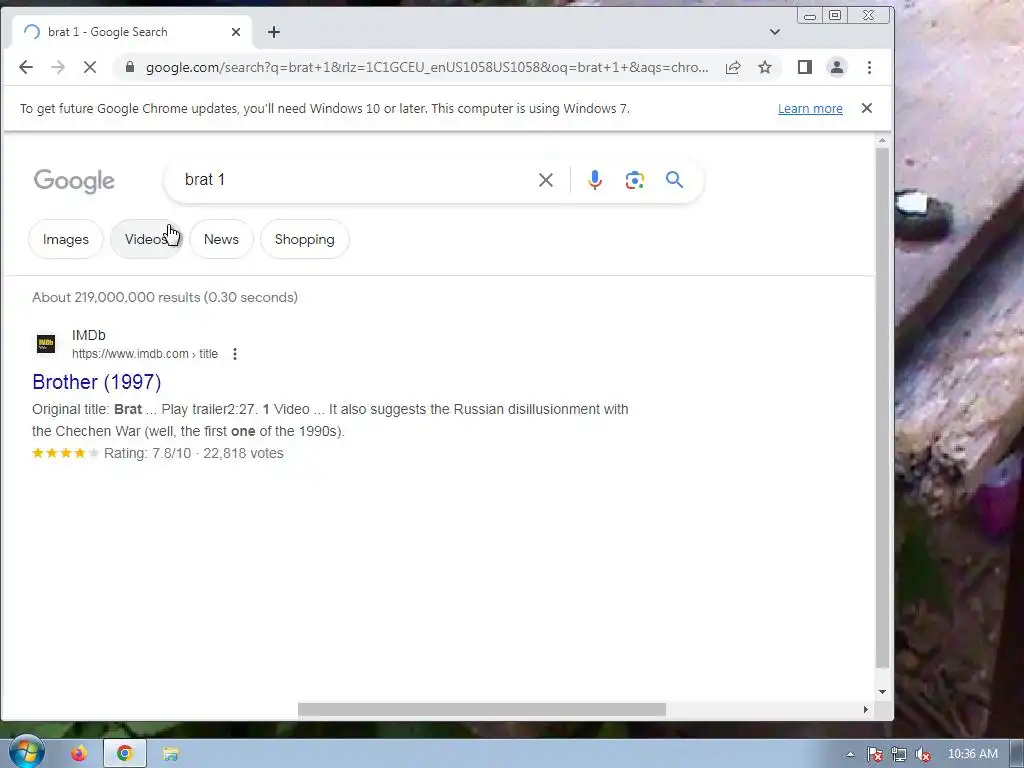1024x768 pixels.
Task: Follow the Learn more link
Action: [810, 109]
